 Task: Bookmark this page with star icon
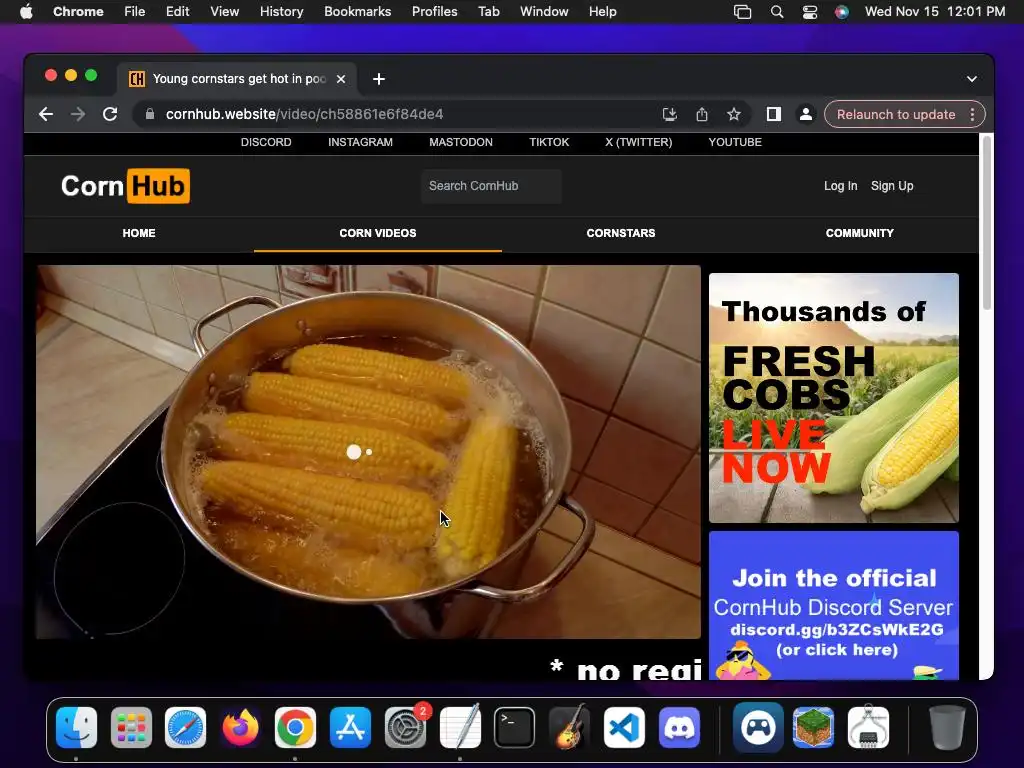coord(734,114)
